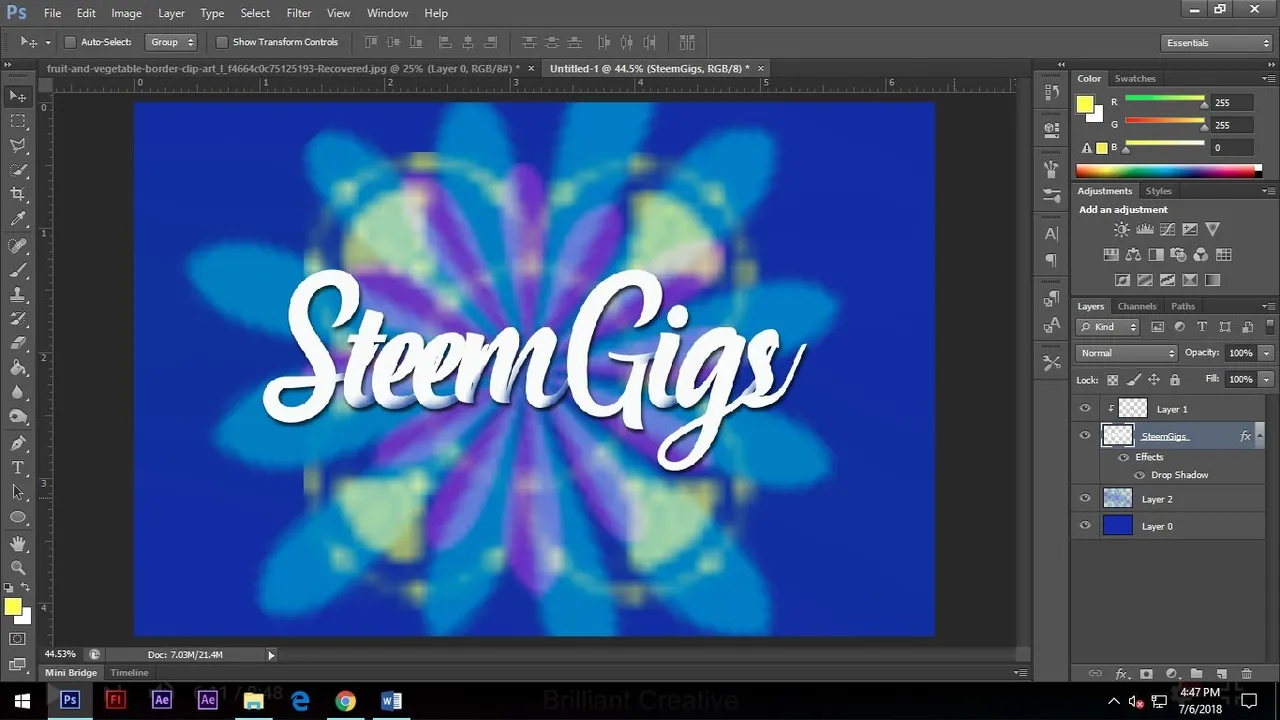
Task: Select the Move tool
Action: pyautogui.click(x=18, y=96)
